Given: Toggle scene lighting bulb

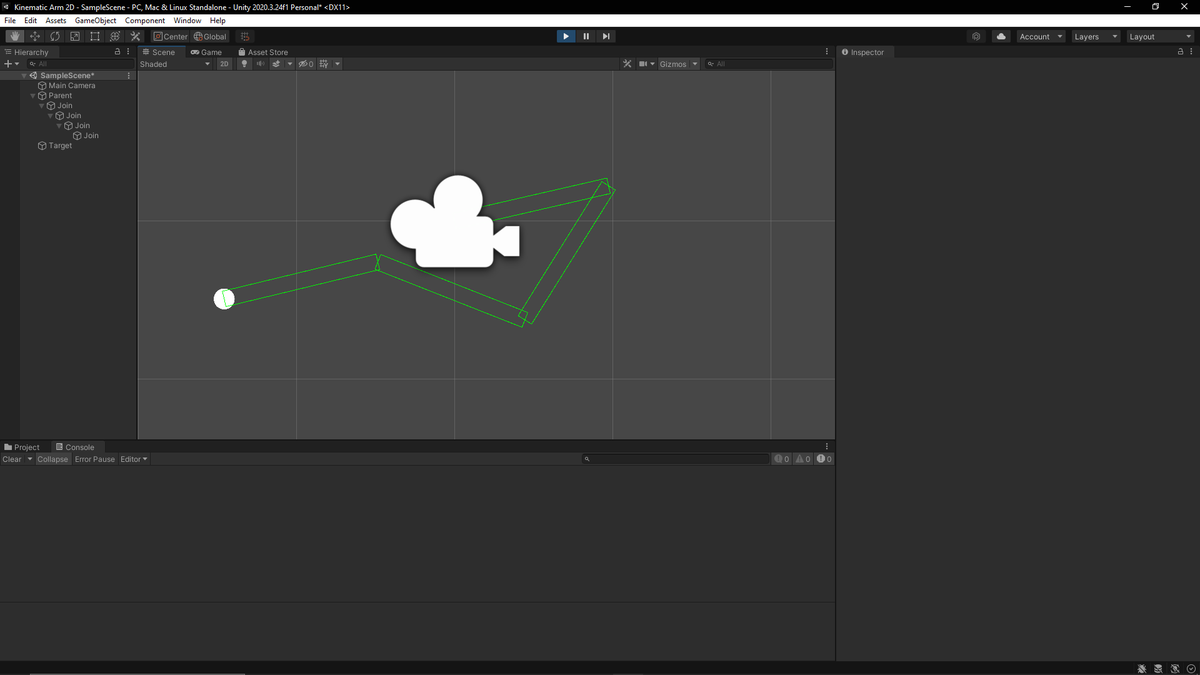Looking at the screenshot, I should 243,64.
